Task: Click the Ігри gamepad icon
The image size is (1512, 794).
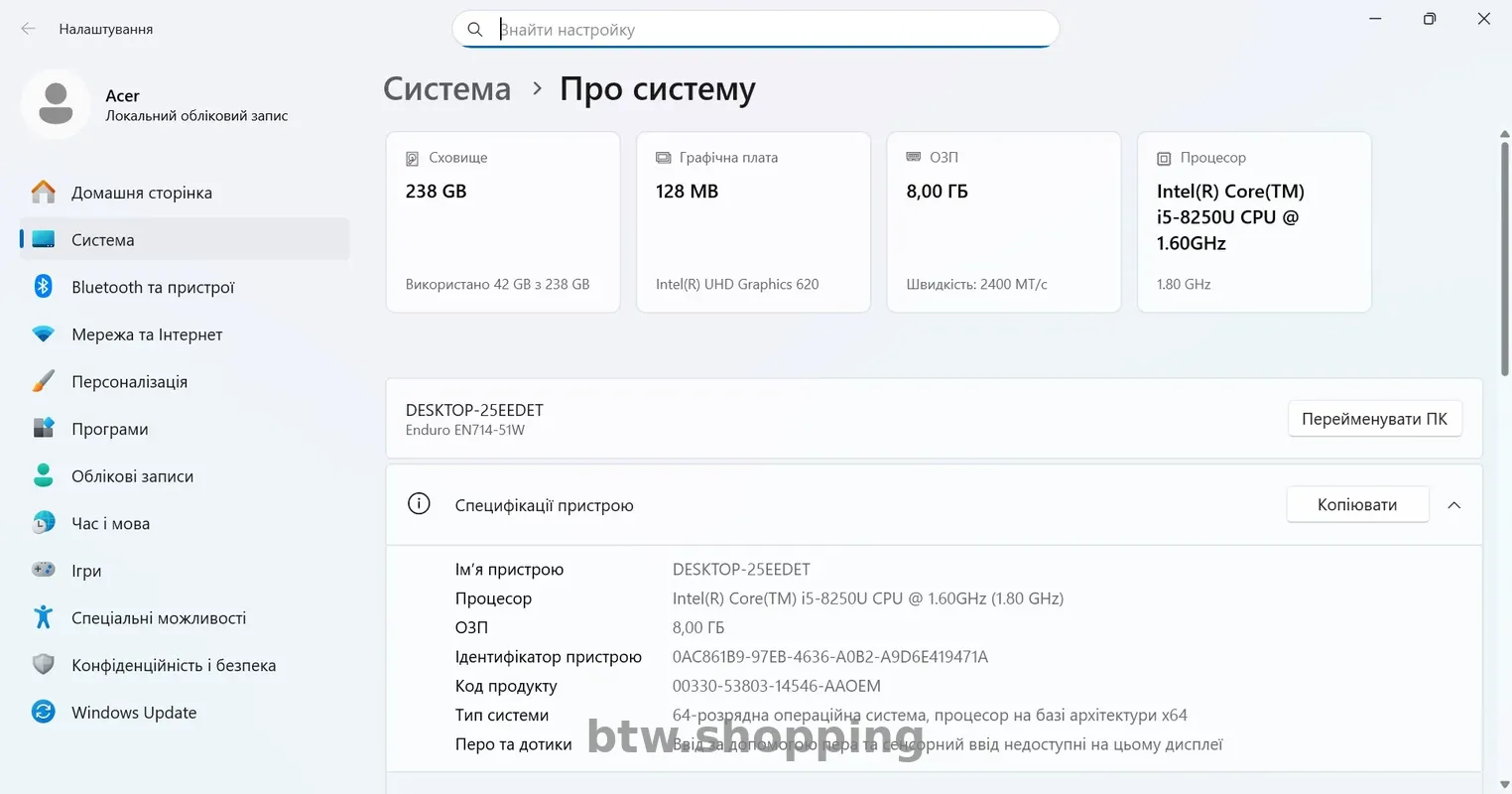Action: (x=44, y=570)
